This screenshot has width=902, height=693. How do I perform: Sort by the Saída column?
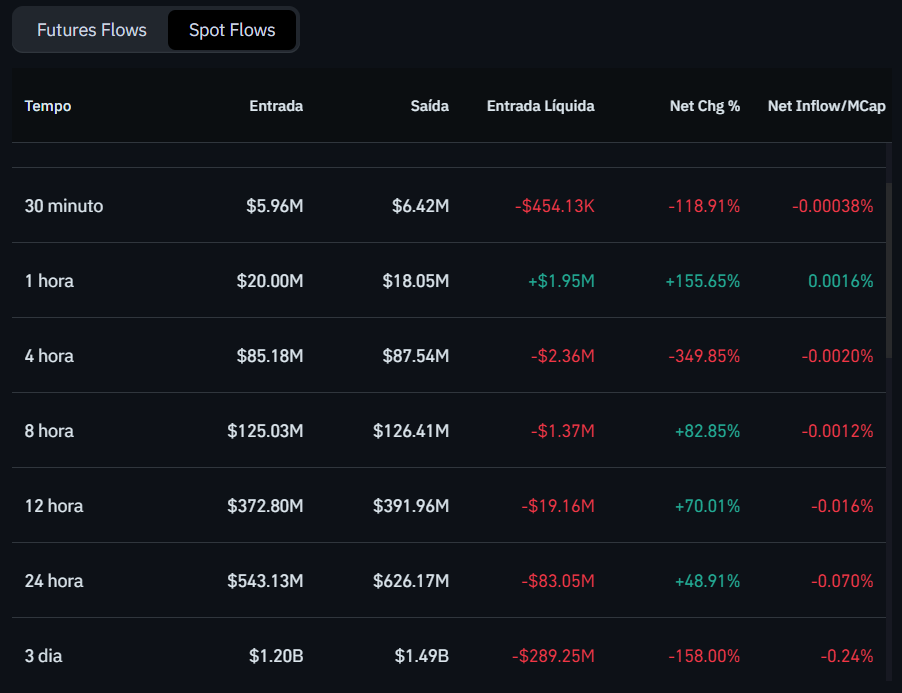430,106
